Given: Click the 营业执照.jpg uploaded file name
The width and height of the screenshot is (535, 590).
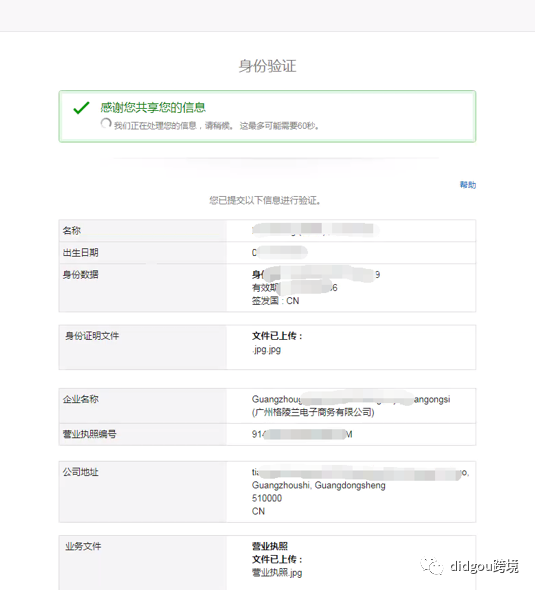Looking at the screenshot, I should coord(277,573).
